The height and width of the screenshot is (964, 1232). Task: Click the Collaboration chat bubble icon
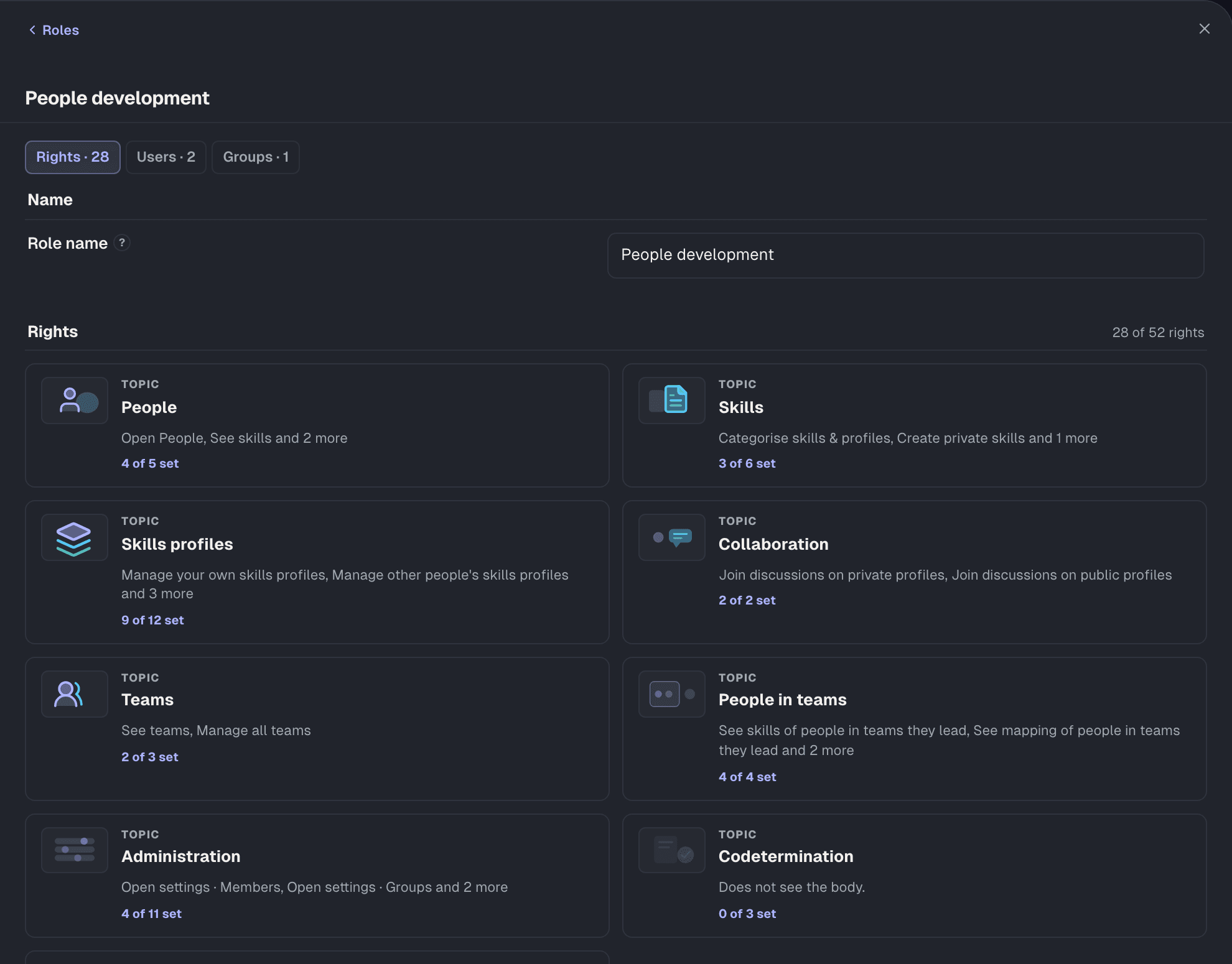click(671, 537)
